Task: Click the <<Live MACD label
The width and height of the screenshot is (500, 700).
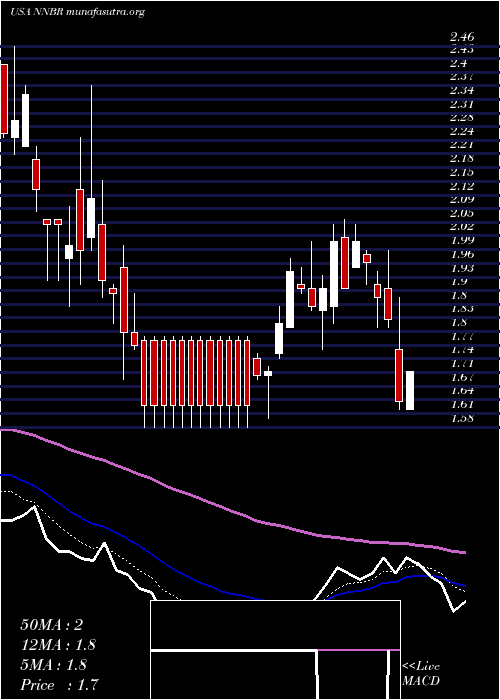Action: click(x=421, y=674)
